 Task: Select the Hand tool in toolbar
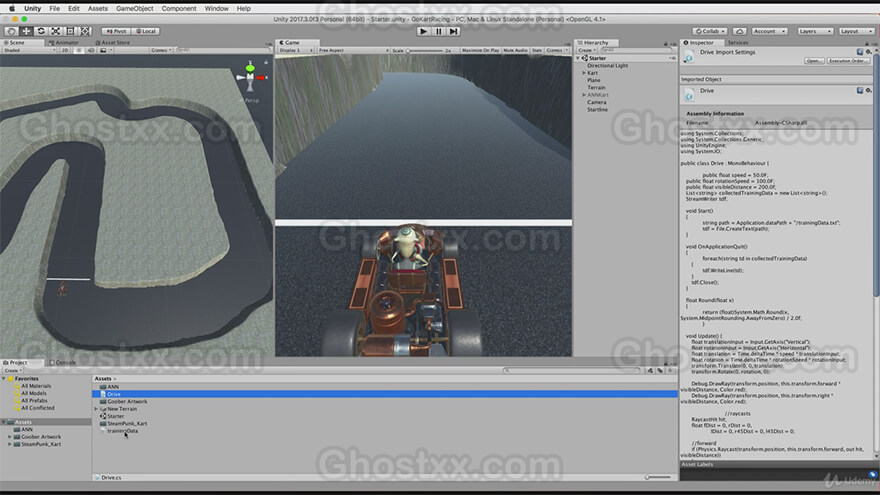(x=11, y=31)
